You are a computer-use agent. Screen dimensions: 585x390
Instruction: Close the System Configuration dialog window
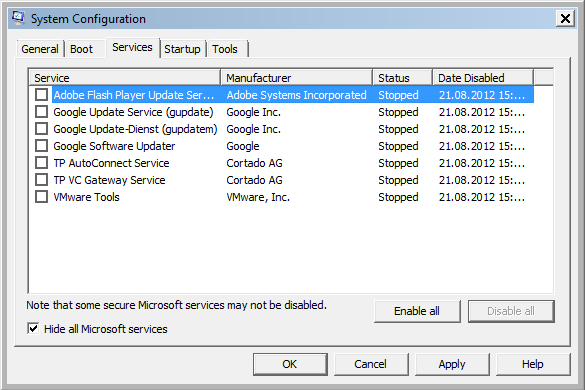click(x=565, y=18)
